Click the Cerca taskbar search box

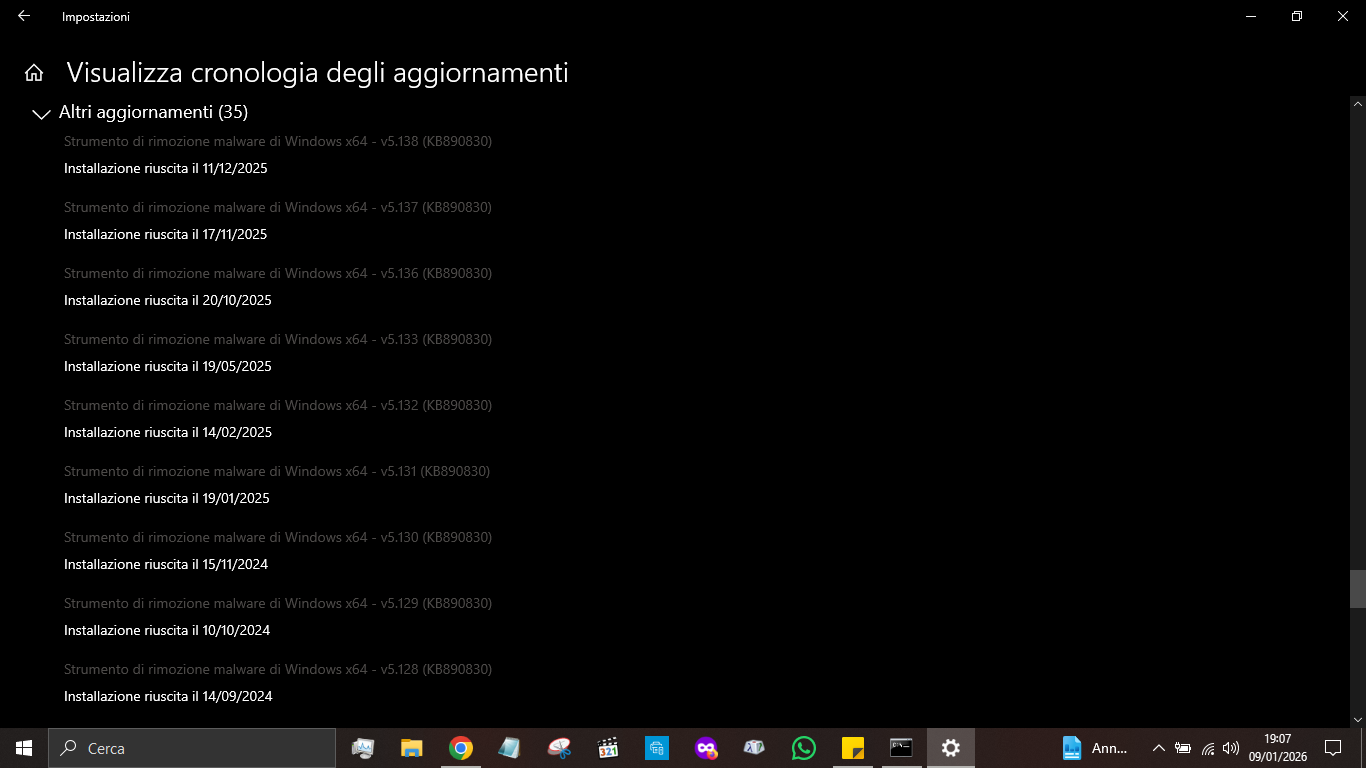tap(192, 748)
